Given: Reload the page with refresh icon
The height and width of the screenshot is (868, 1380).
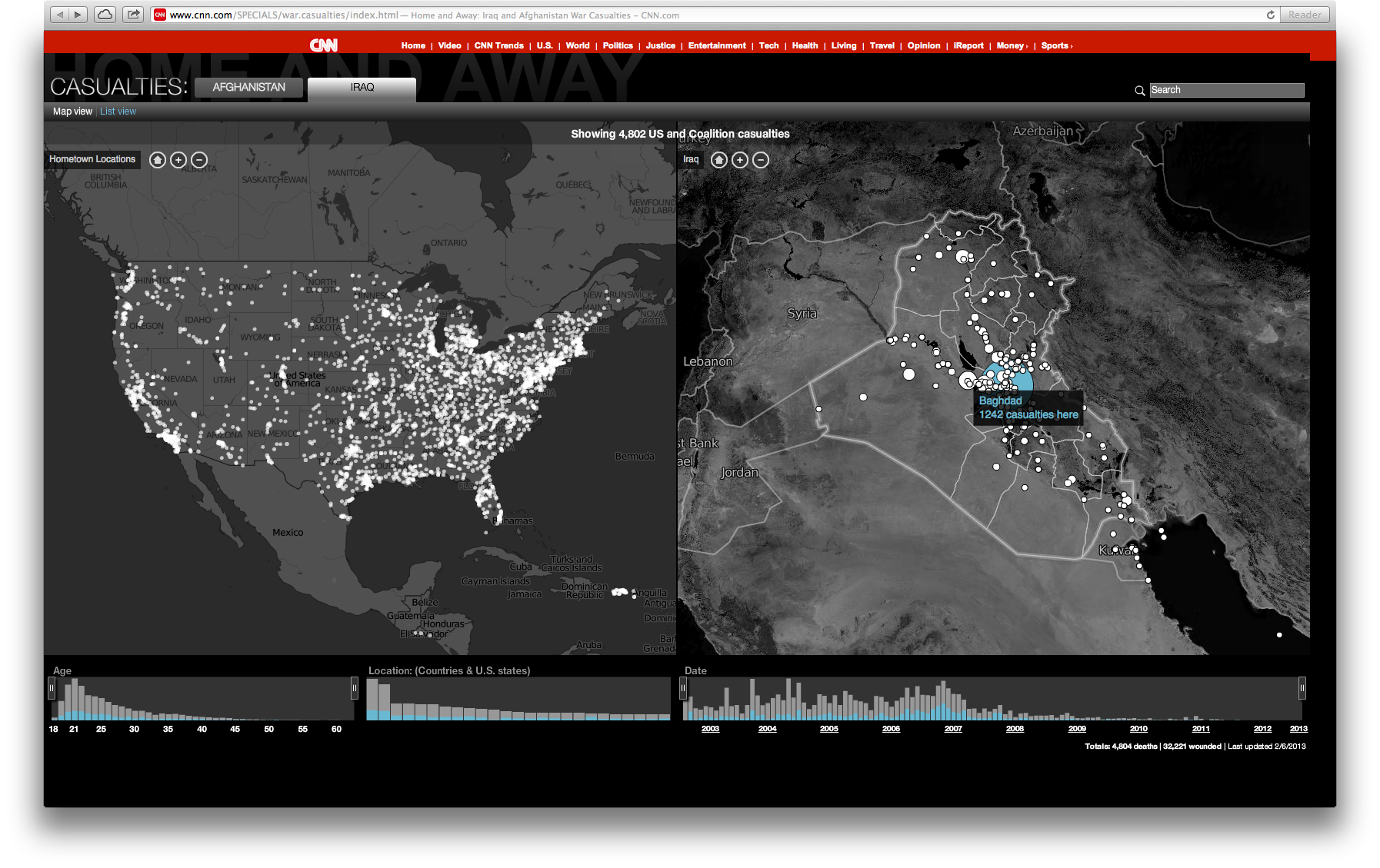Looking at the screenshot, I should coord(1270,15).
